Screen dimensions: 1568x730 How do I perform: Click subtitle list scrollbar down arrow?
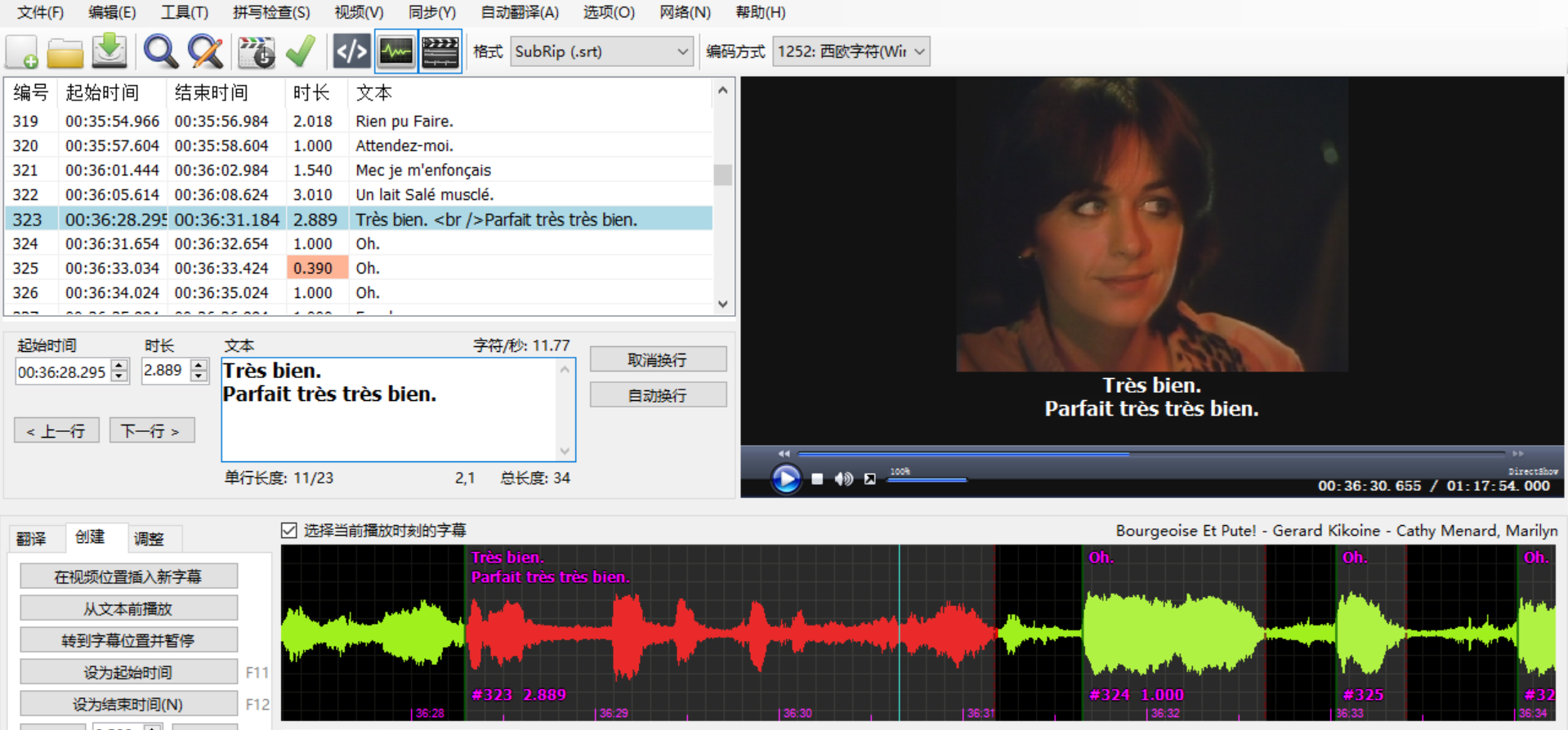click(723, 305)
